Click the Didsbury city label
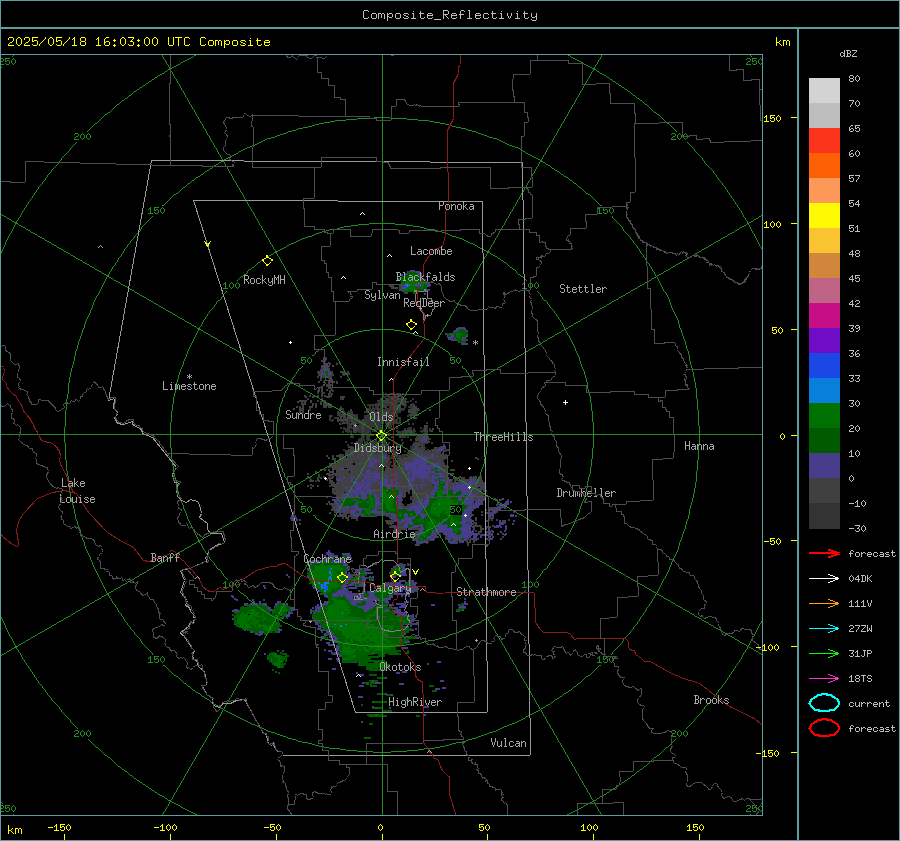 377,448
